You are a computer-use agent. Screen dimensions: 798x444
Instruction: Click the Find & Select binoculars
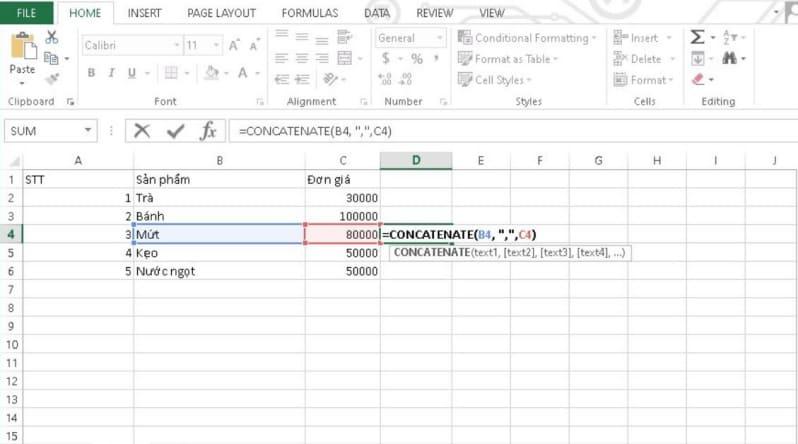tap(729, 59)
